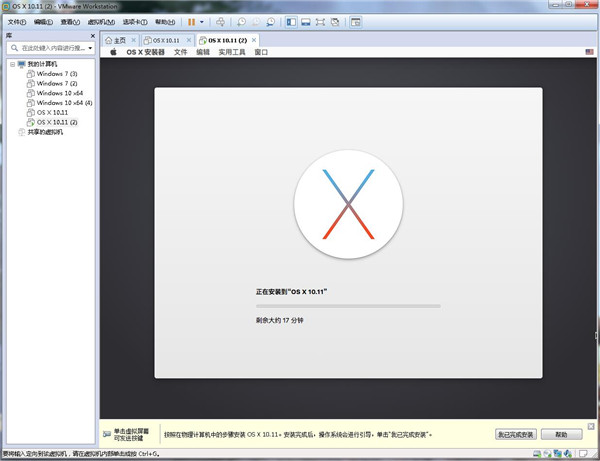Select Windows 10 x64 (4) virtual machine
This screenshot has height=461, width=600.
tap(64, 103)
